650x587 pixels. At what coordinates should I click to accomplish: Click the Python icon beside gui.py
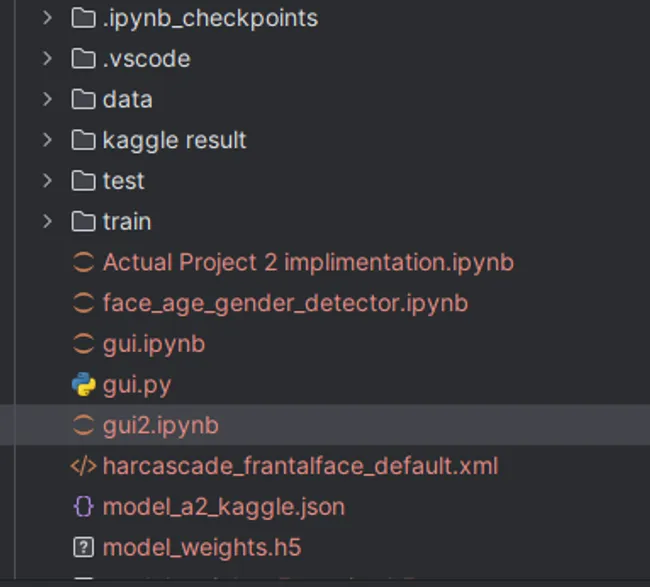[83, 384]
